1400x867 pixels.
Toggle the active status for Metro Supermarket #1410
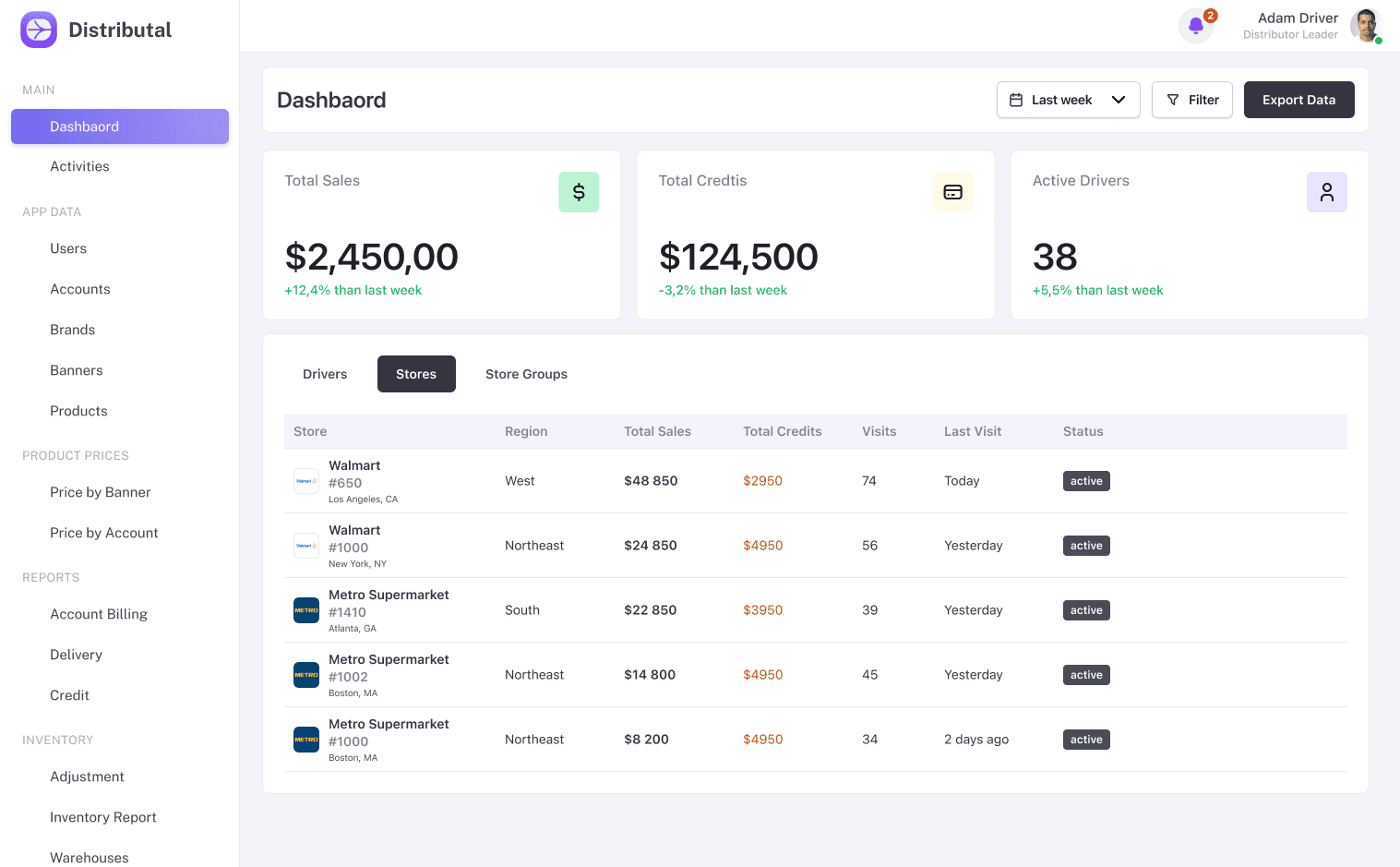tap(1085, 609)
